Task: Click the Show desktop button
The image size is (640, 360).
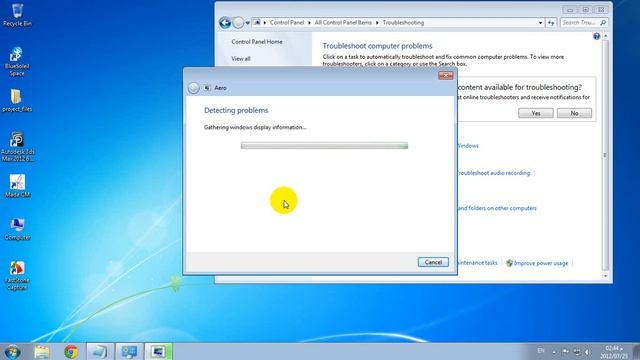Action: point(636,351)
